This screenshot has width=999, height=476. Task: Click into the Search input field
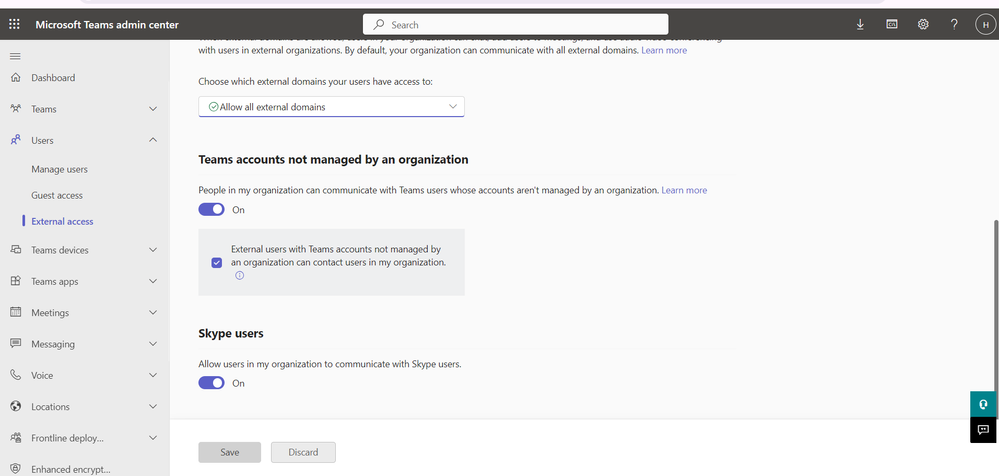(515, 25)
